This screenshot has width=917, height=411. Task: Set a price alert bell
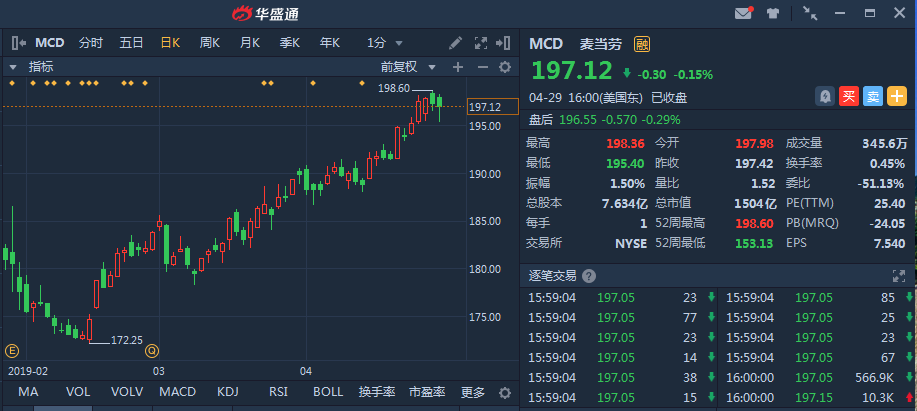(825, 96)
